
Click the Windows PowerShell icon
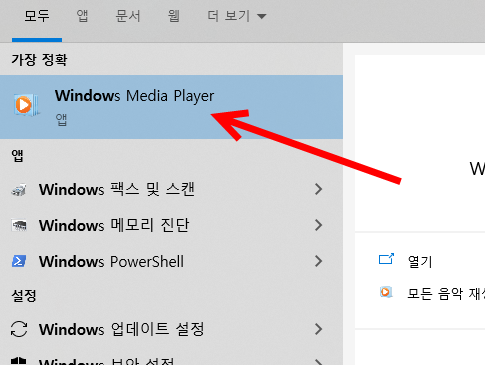19,261
